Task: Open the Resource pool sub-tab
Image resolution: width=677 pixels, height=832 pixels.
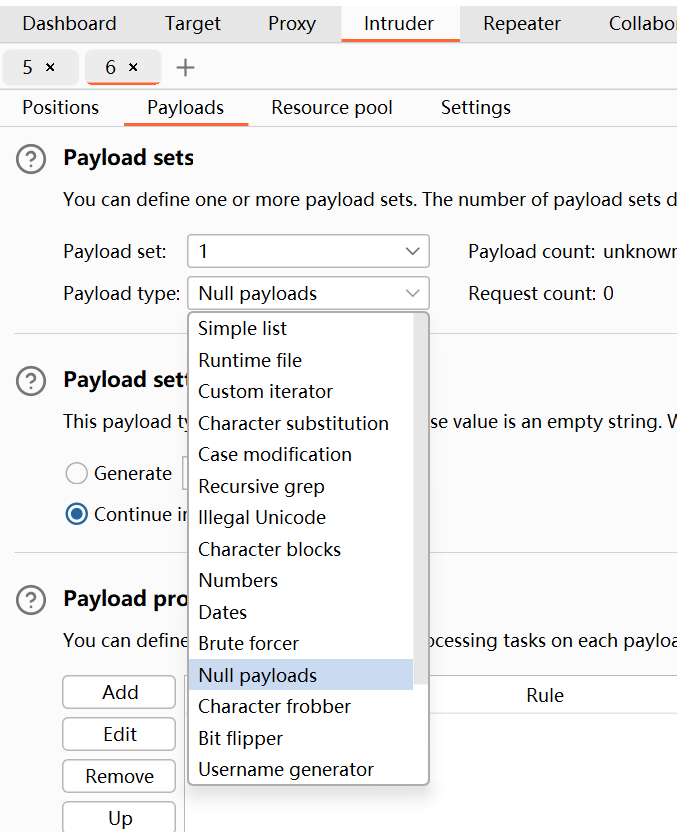Action: (332, 108)
